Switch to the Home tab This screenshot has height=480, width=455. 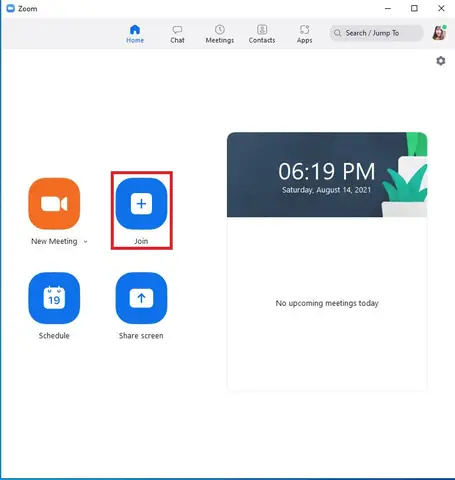point(135,34)
